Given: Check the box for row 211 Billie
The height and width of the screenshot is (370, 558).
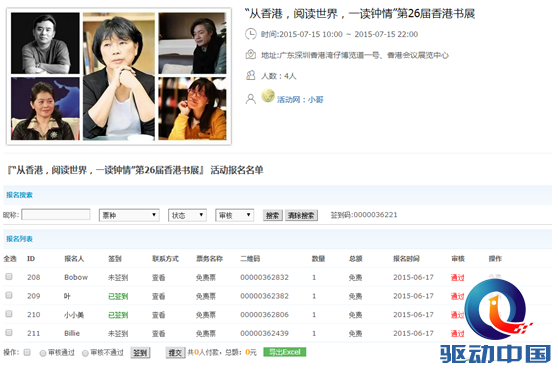Looking at the screenshot, I should pyautogui.click(x=9, y=332).
